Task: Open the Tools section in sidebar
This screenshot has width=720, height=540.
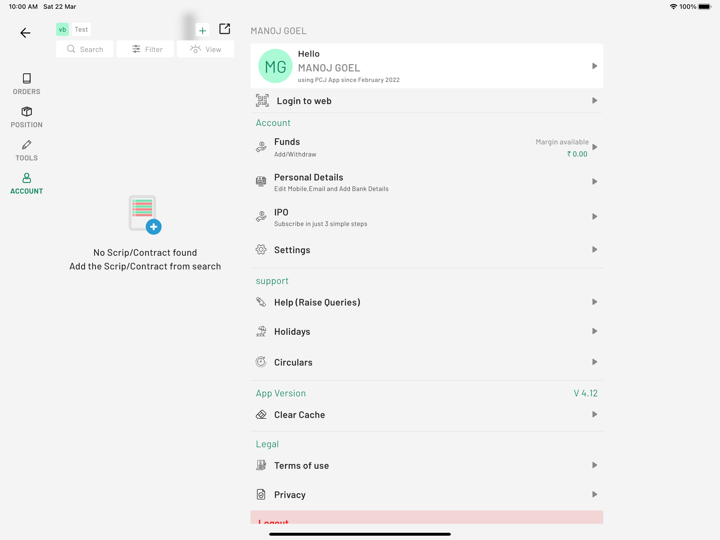Action: click(x=26, y=150)
